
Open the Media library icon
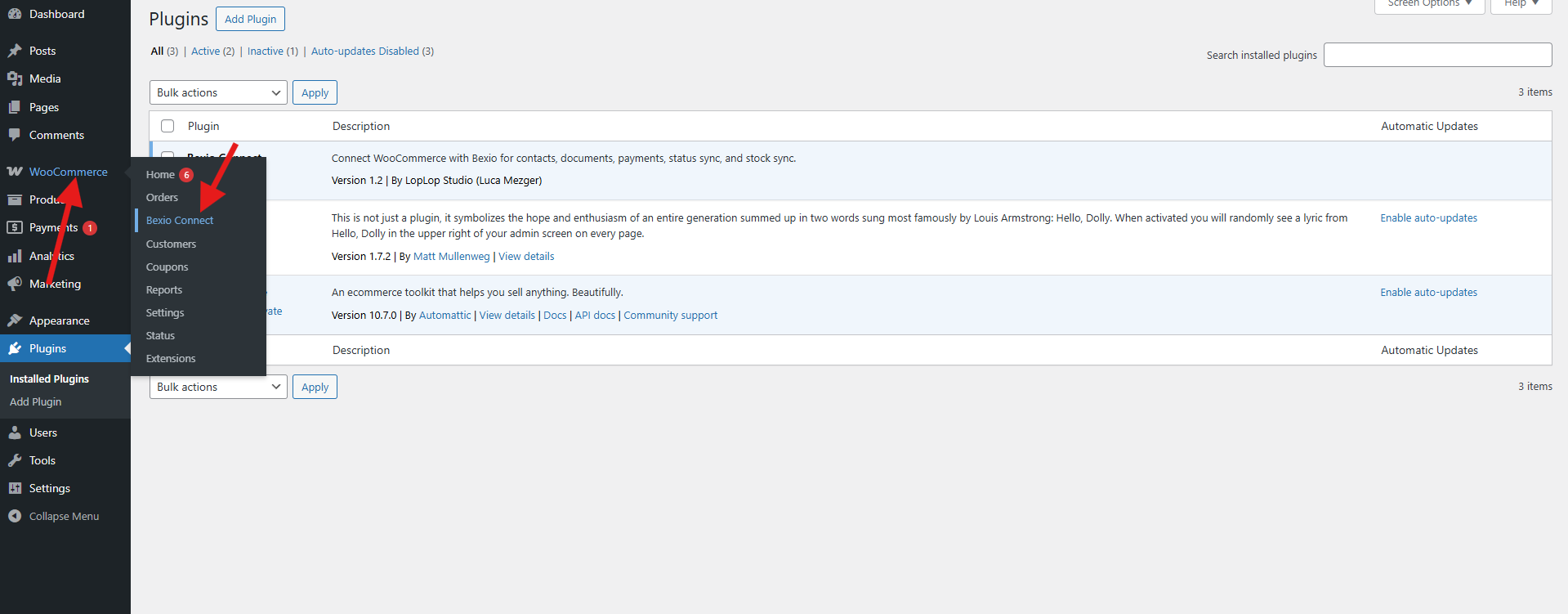[15, 78]
